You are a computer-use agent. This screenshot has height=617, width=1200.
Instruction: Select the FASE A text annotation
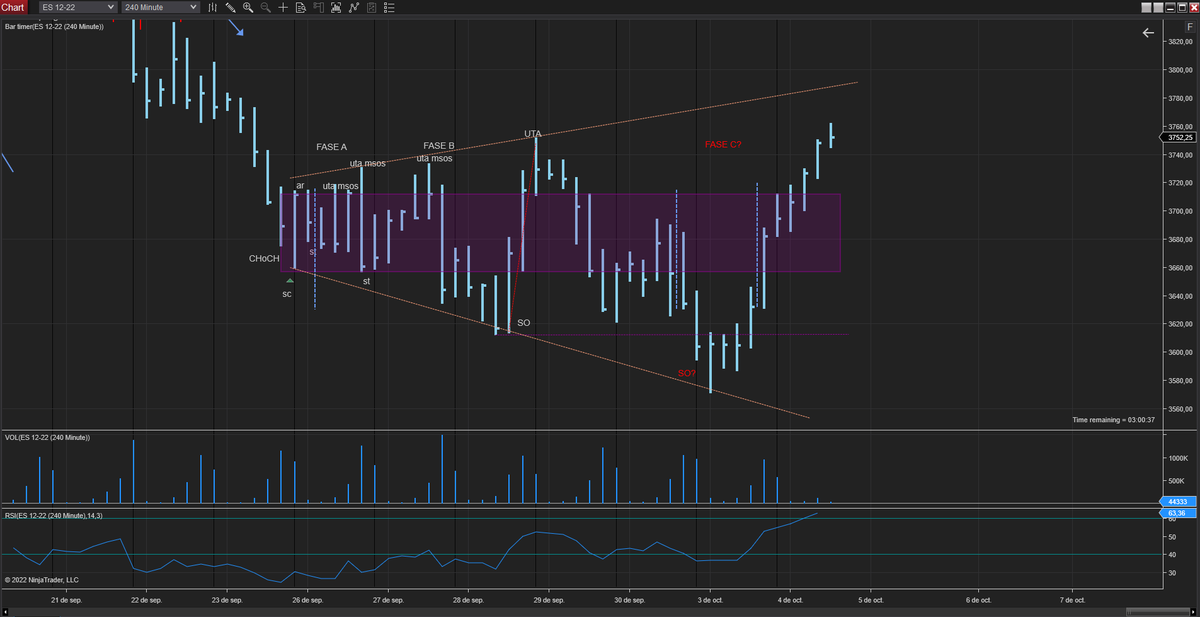click(331, 147)
